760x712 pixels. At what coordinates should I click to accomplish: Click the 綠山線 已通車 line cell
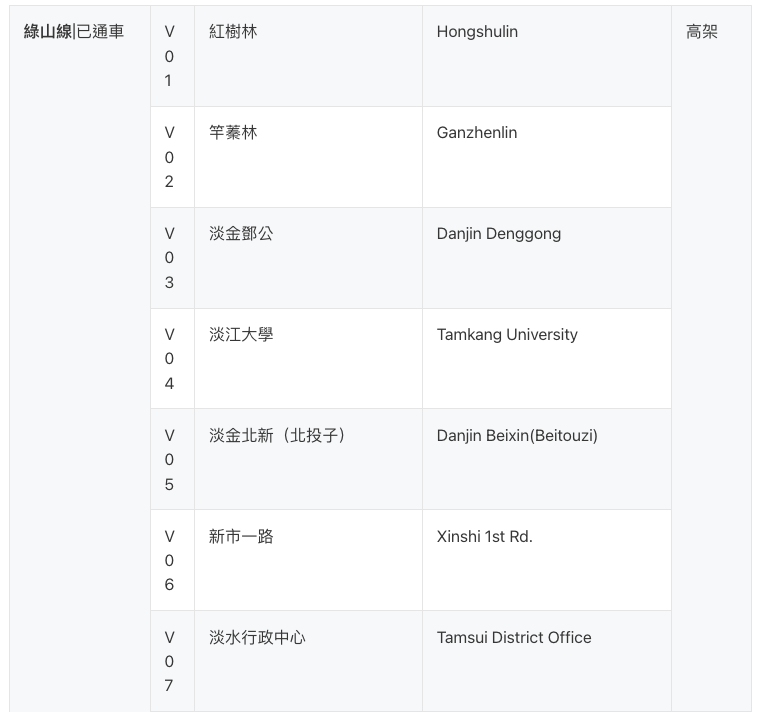coord(74,32)
